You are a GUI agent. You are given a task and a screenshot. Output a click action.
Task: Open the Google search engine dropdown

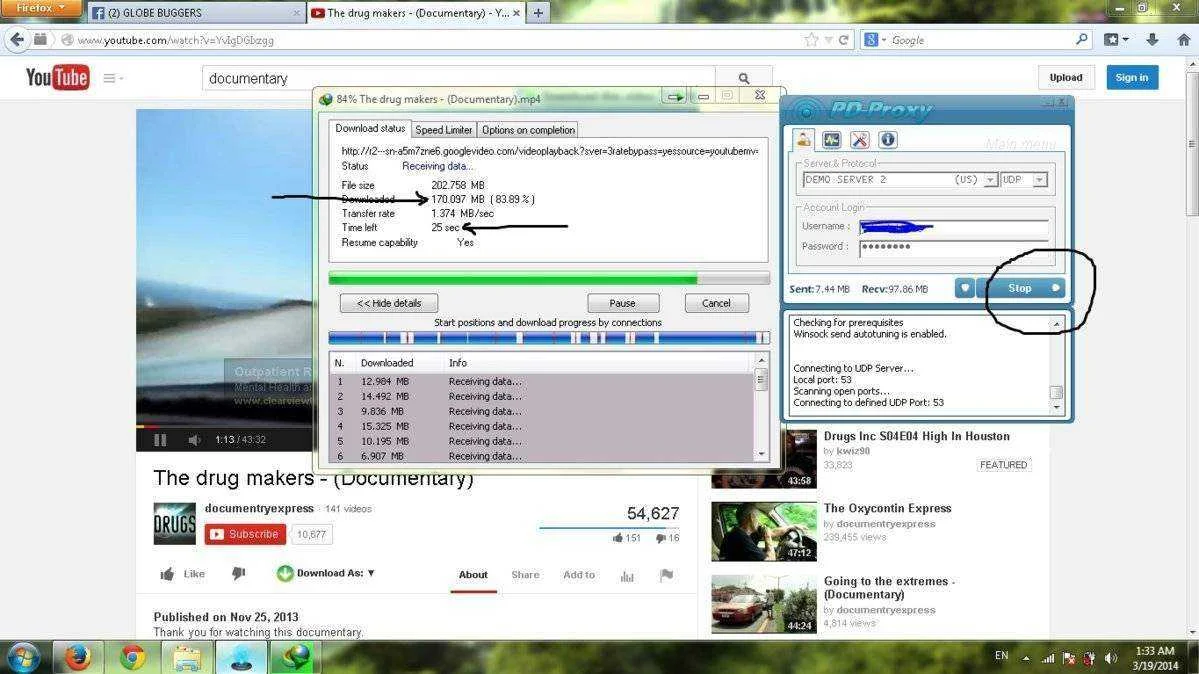click(x=874, y=40)
